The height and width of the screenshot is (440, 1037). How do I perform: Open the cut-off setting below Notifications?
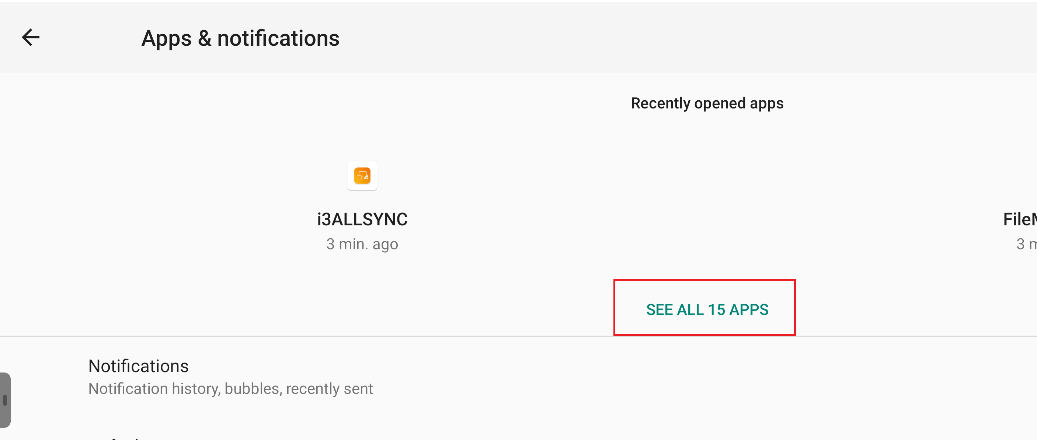pos(120,436)
